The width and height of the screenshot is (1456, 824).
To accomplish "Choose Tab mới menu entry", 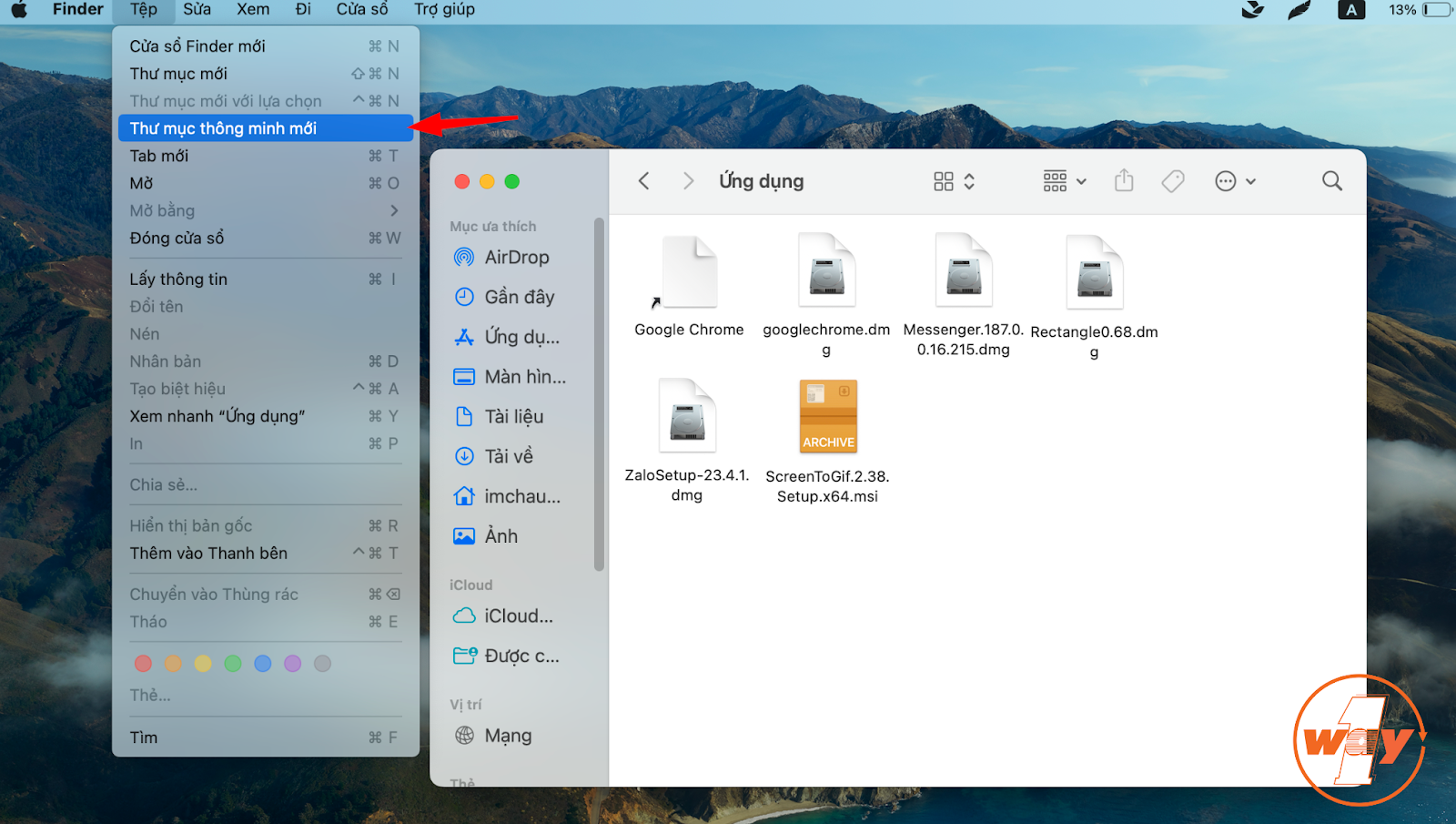I will [266, 156].
